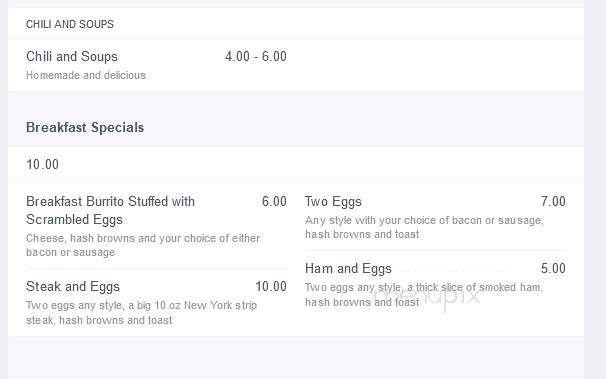The width and height of the screenshot is (606, 379).
Task: Open the Breakfast Specials heading
Action: pos(85,127)
